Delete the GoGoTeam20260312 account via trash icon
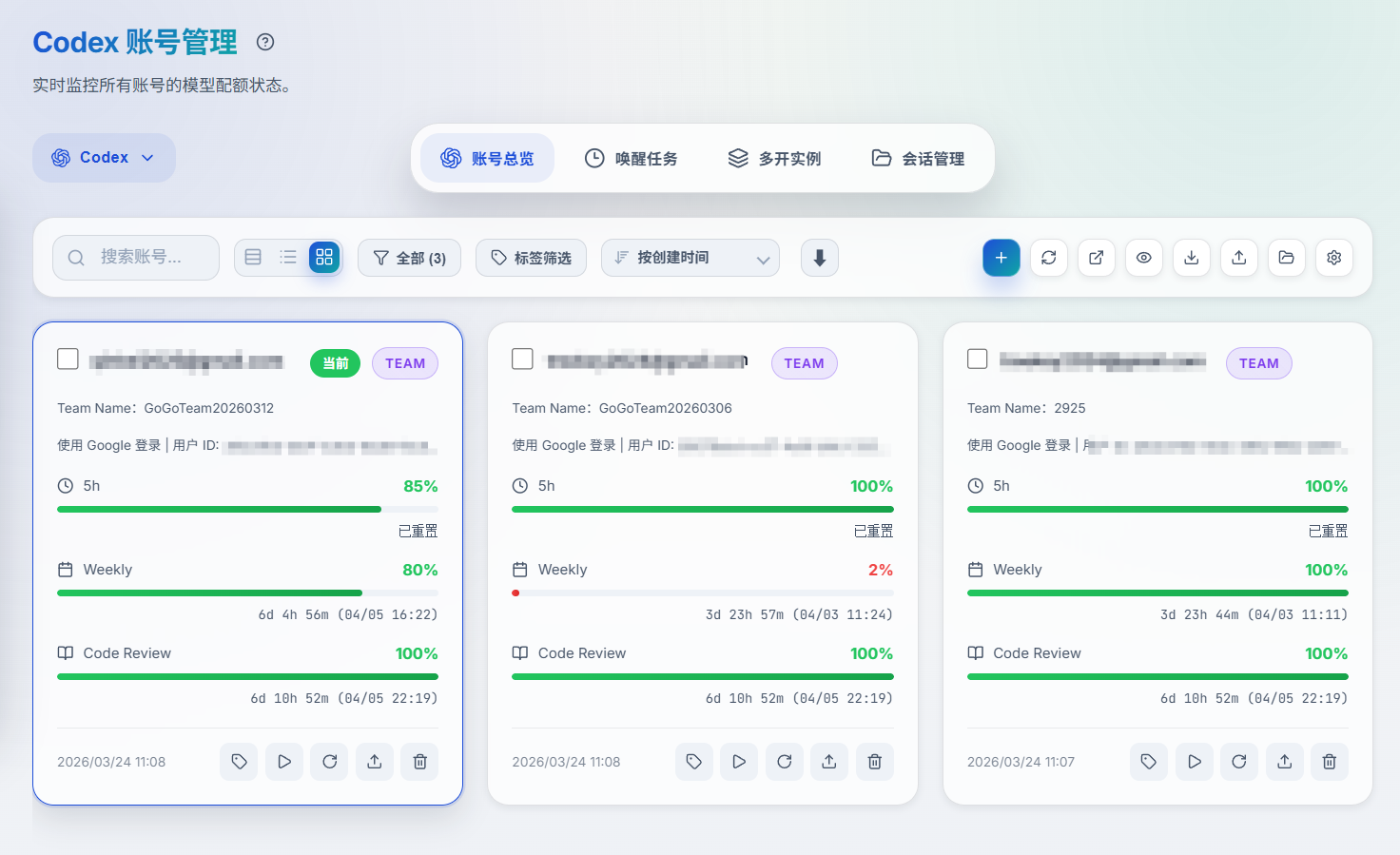The image size is (1400, 855). click(419, 762)
